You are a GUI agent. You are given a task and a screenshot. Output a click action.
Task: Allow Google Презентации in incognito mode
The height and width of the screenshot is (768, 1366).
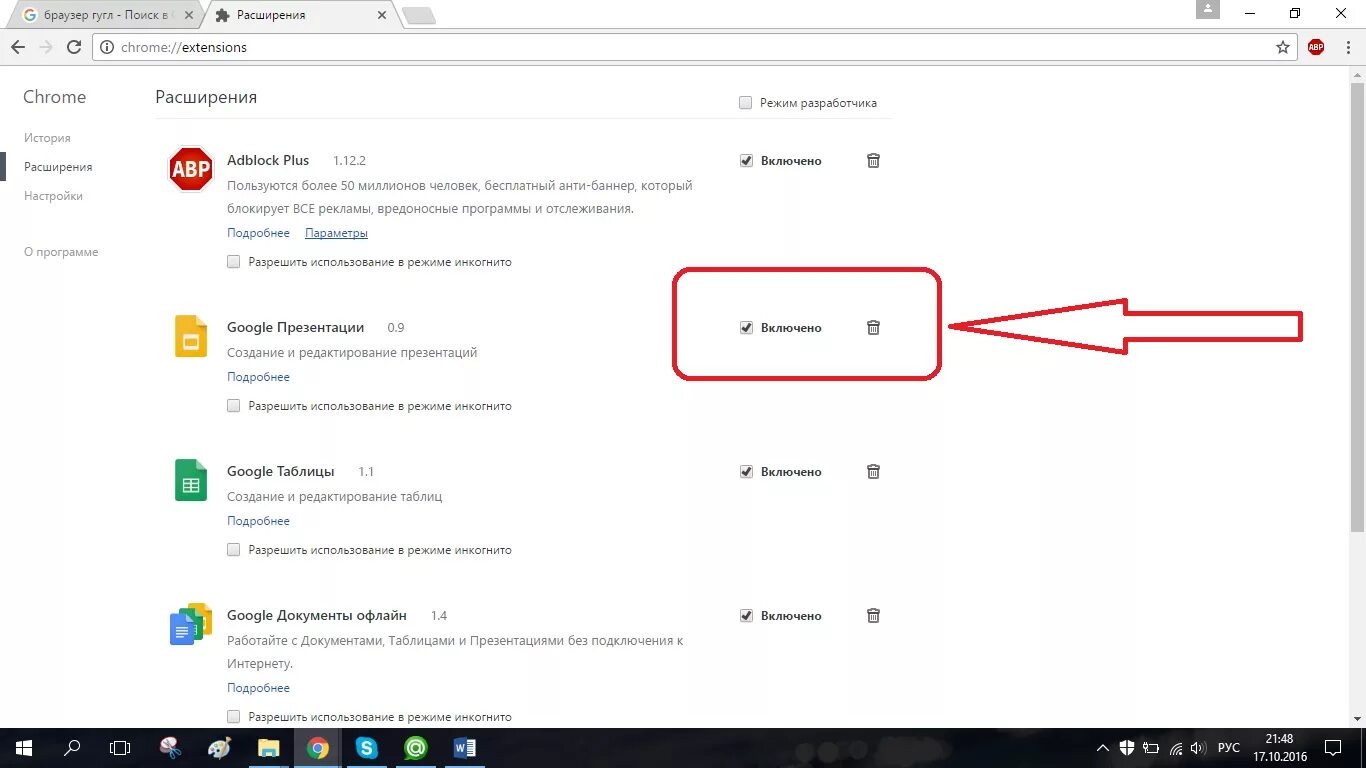click(234, 406)
